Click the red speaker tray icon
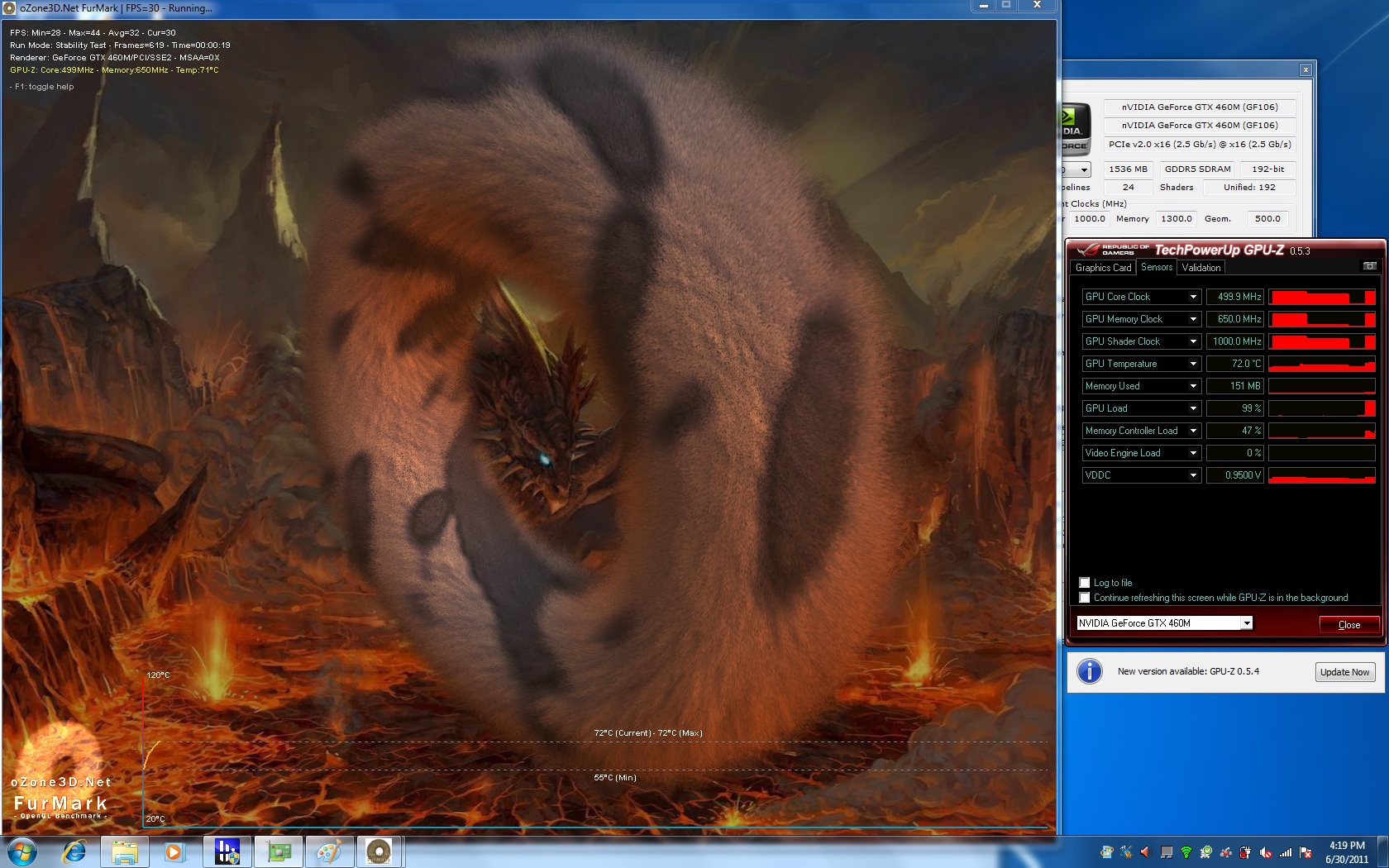This screenshot has height=868, width=1389. tap(1145, 851)
